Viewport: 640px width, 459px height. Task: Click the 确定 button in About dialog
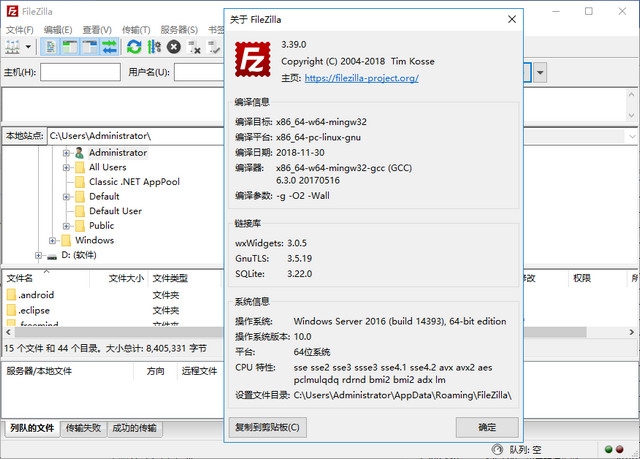[x=487, y=427]
